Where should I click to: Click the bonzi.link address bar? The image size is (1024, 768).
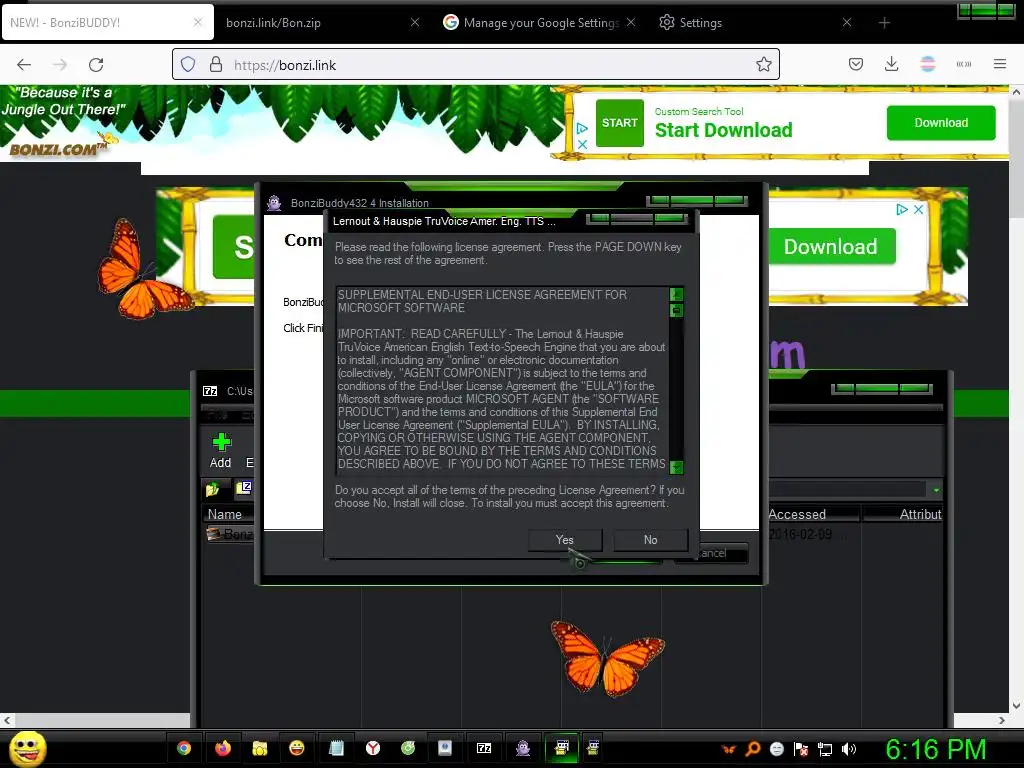tap(475, 65)
